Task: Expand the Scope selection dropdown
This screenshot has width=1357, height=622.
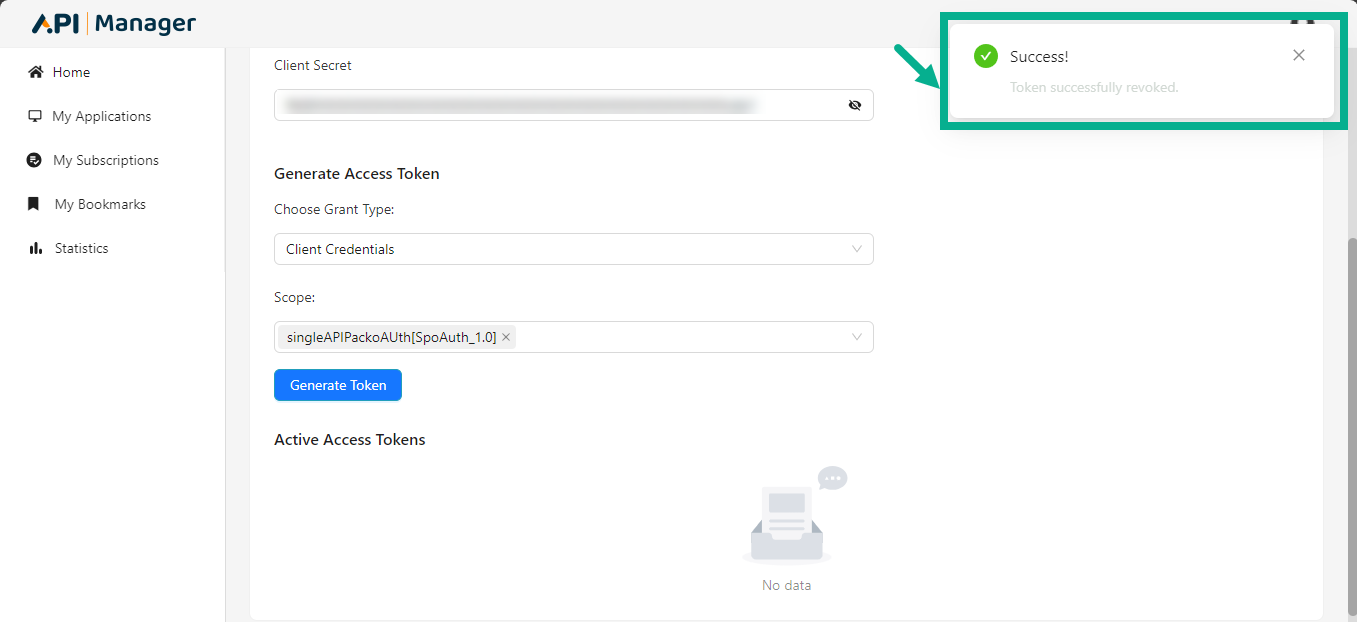Action: [856, 337]
